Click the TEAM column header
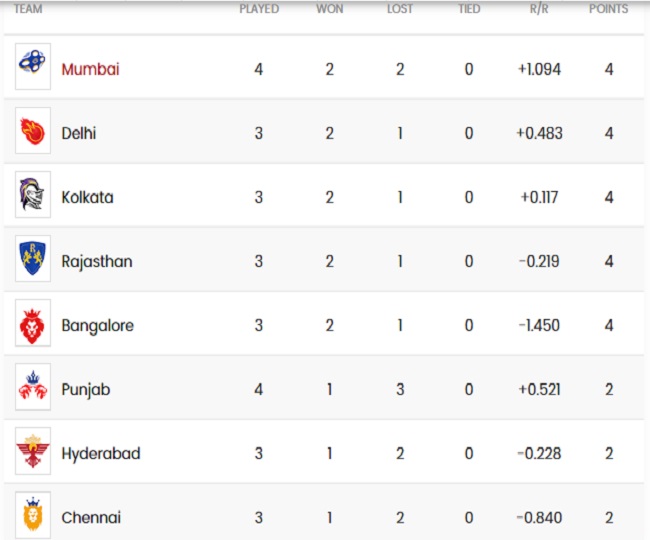 point(28,9)
